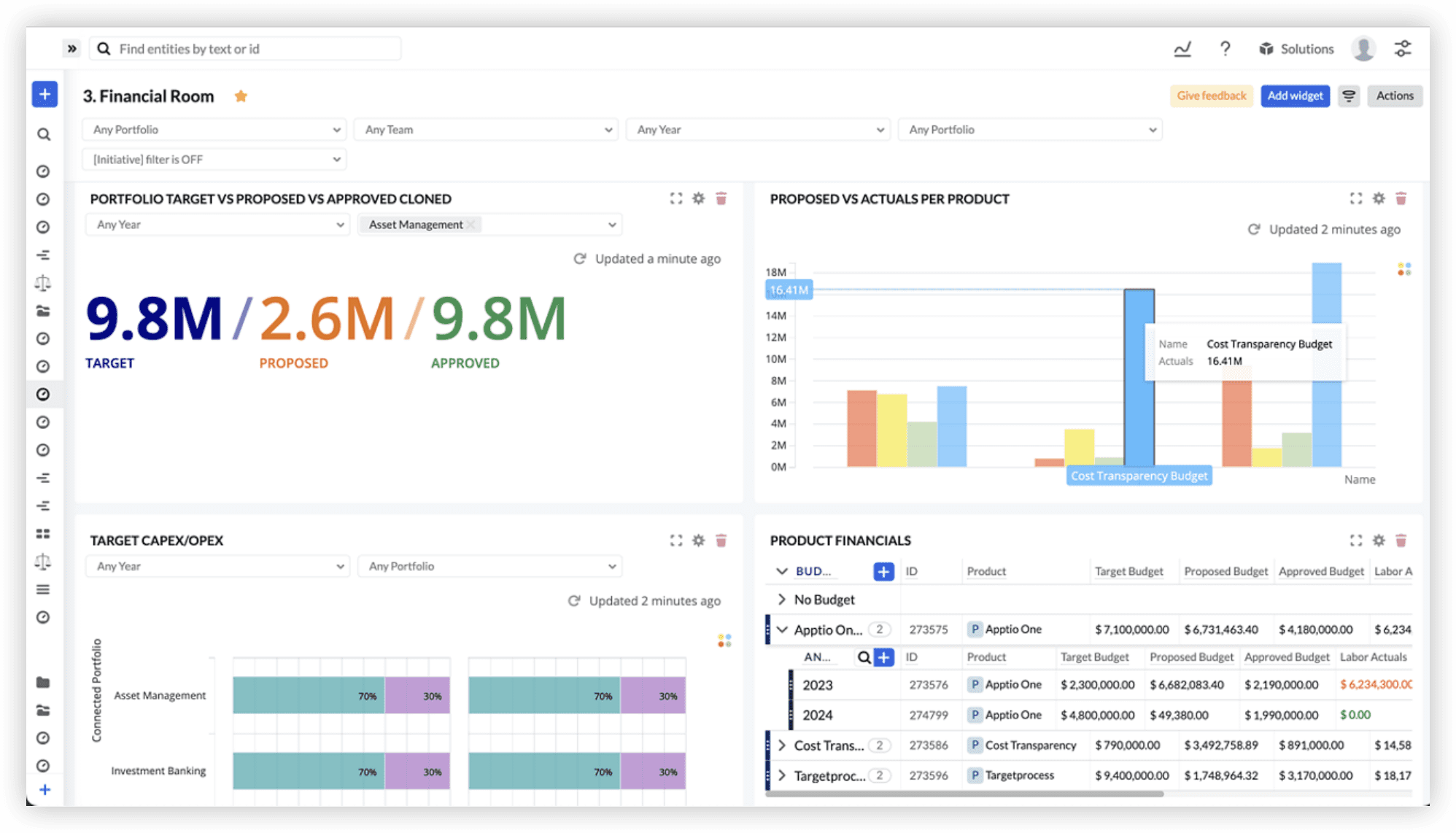Image resolution: width=1456 pixels, height=833 pixels.
Task: Click the help question mark icon
Action: [1225, 49]
